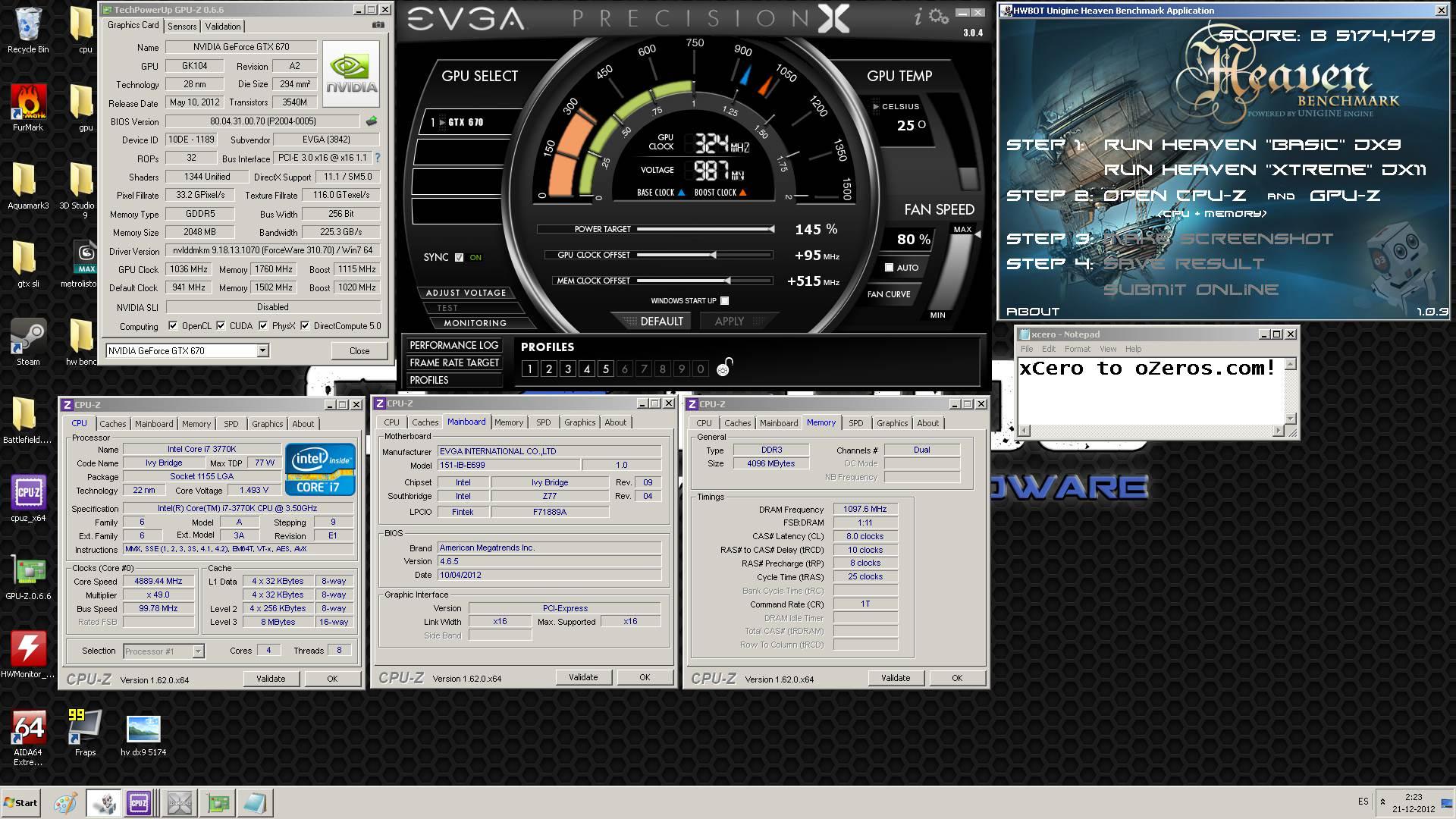Open the Validation tab in GPU-Z
This screenshot has width=1456, height=819.
coord(223,26)
